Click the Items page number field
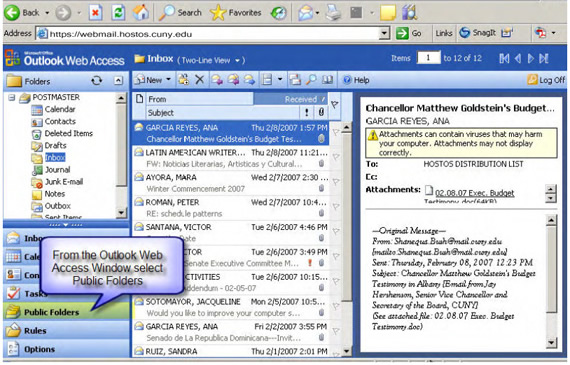This screenshot has width=570, height=365. click(428, 58)
